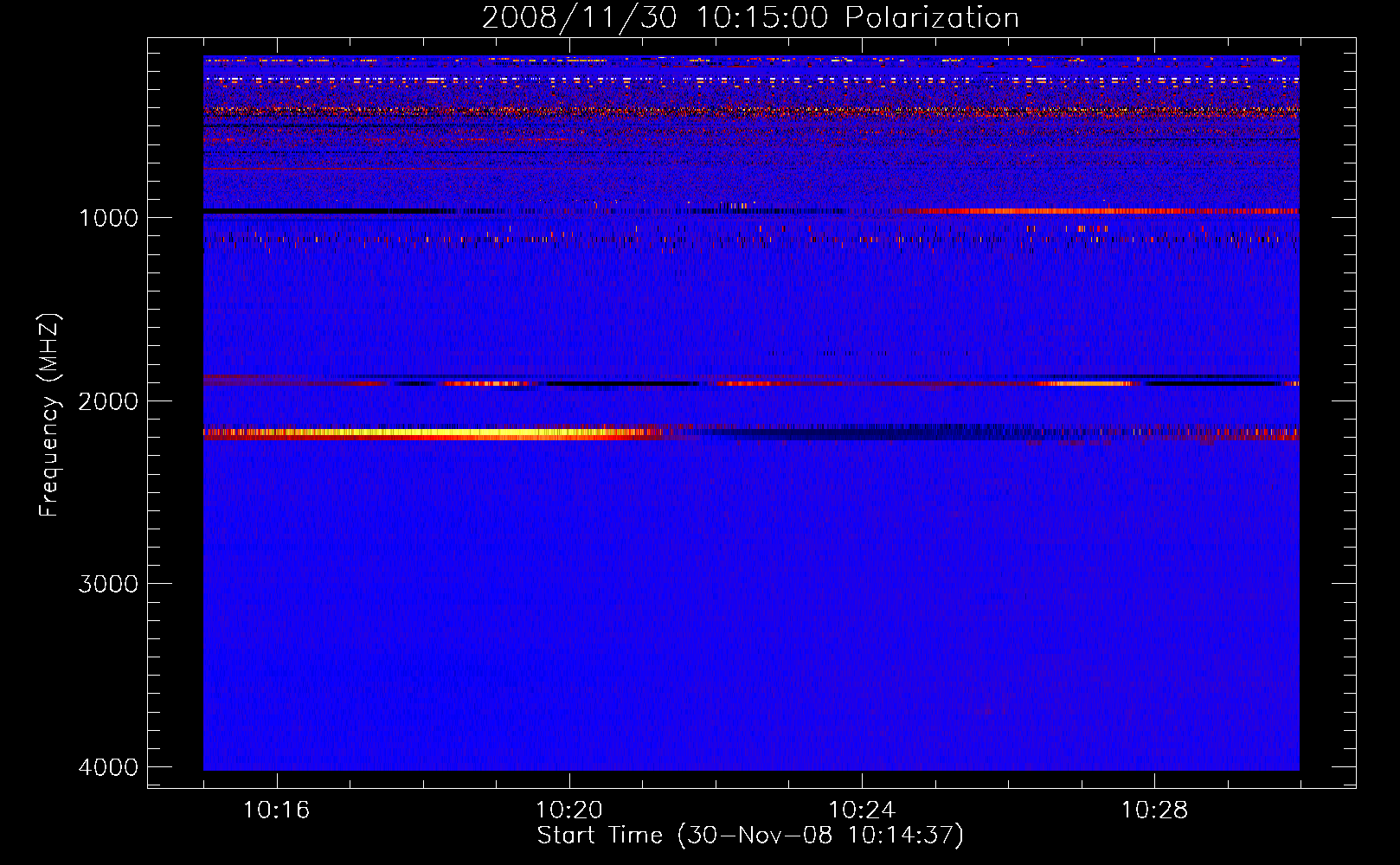Screen dimensions: 1400x865
Task: Click the 10:20 time tick label
Action: (x=568, y=811)
